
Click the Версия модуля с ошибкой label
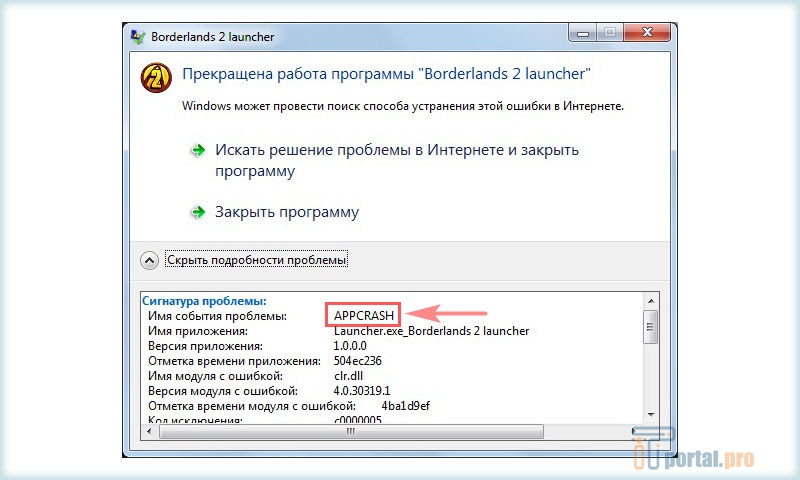[x=223, y=391]
